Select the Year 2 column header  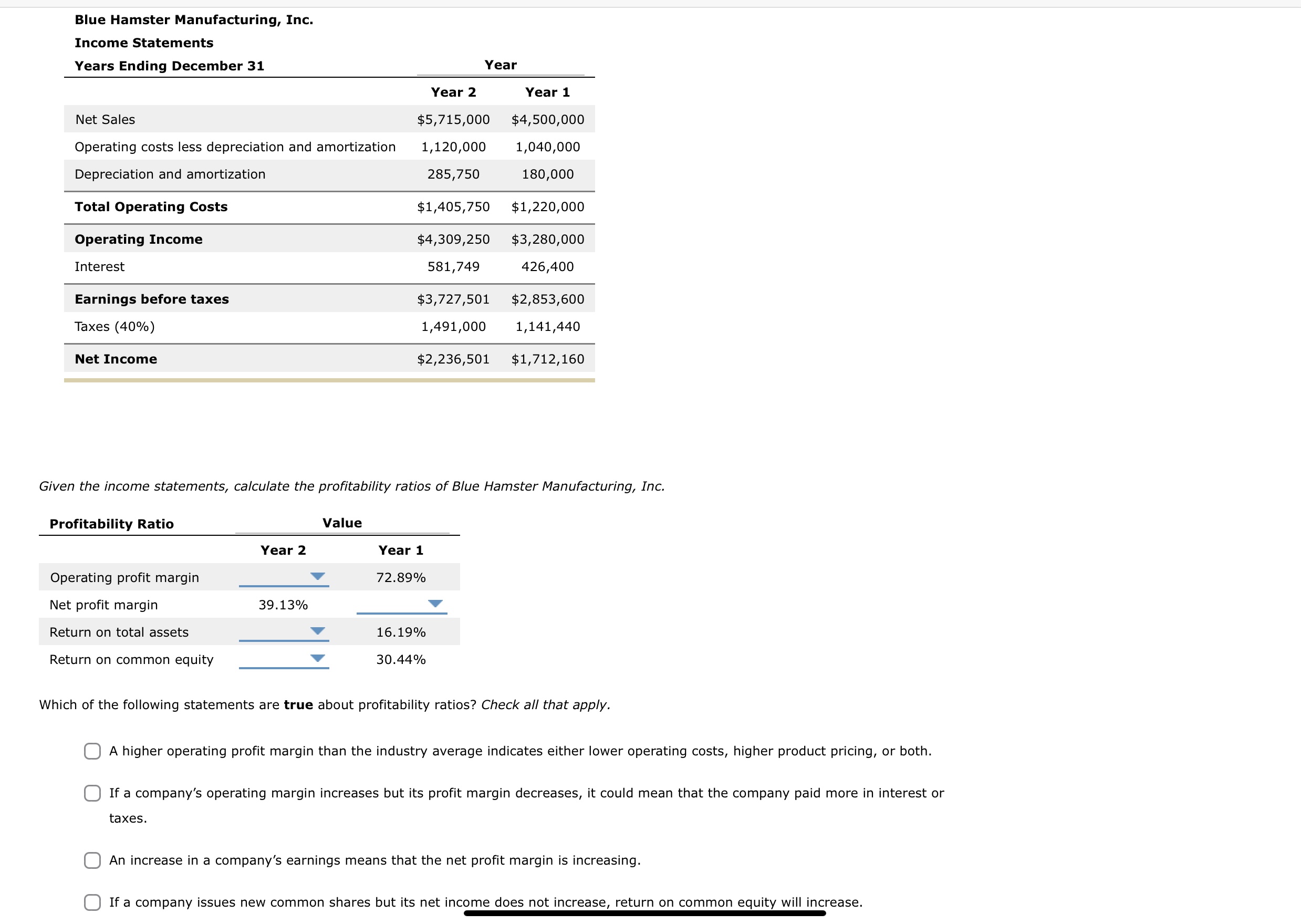click(454, 91)
